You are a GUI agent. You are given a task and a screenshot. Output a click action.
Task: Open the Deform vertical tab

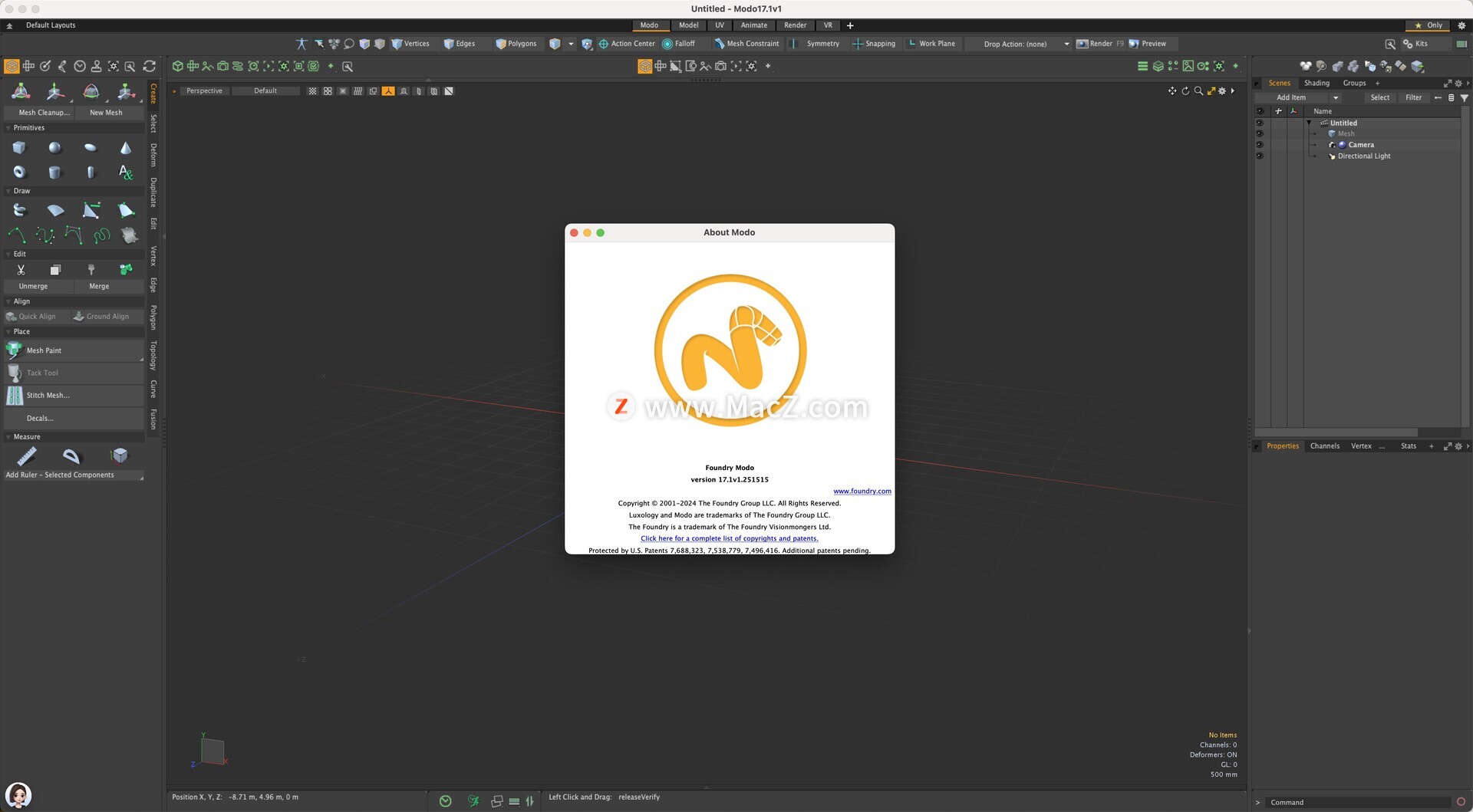pos(153,155)
